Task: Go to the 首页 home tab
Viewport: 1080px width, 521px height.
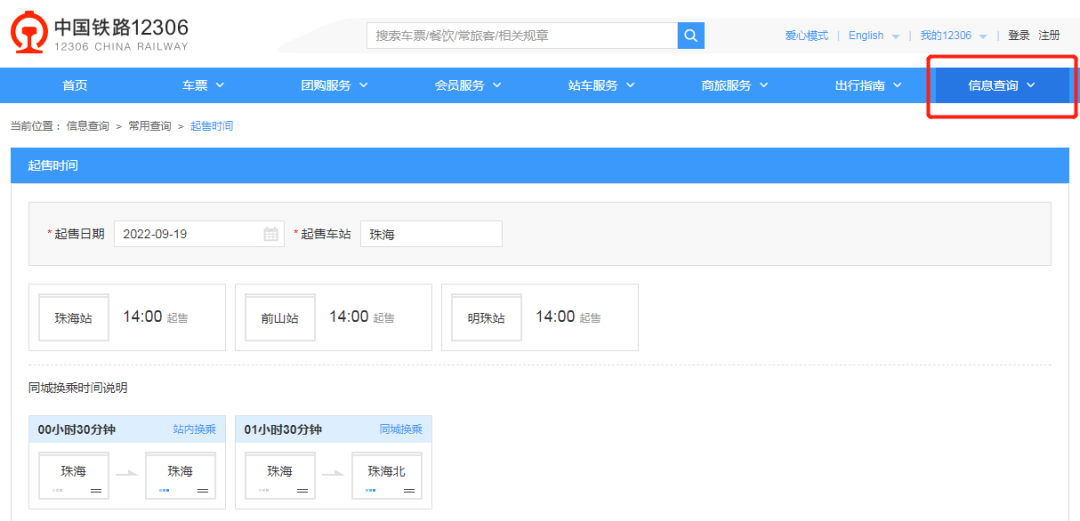Action: tap(75, 86)
